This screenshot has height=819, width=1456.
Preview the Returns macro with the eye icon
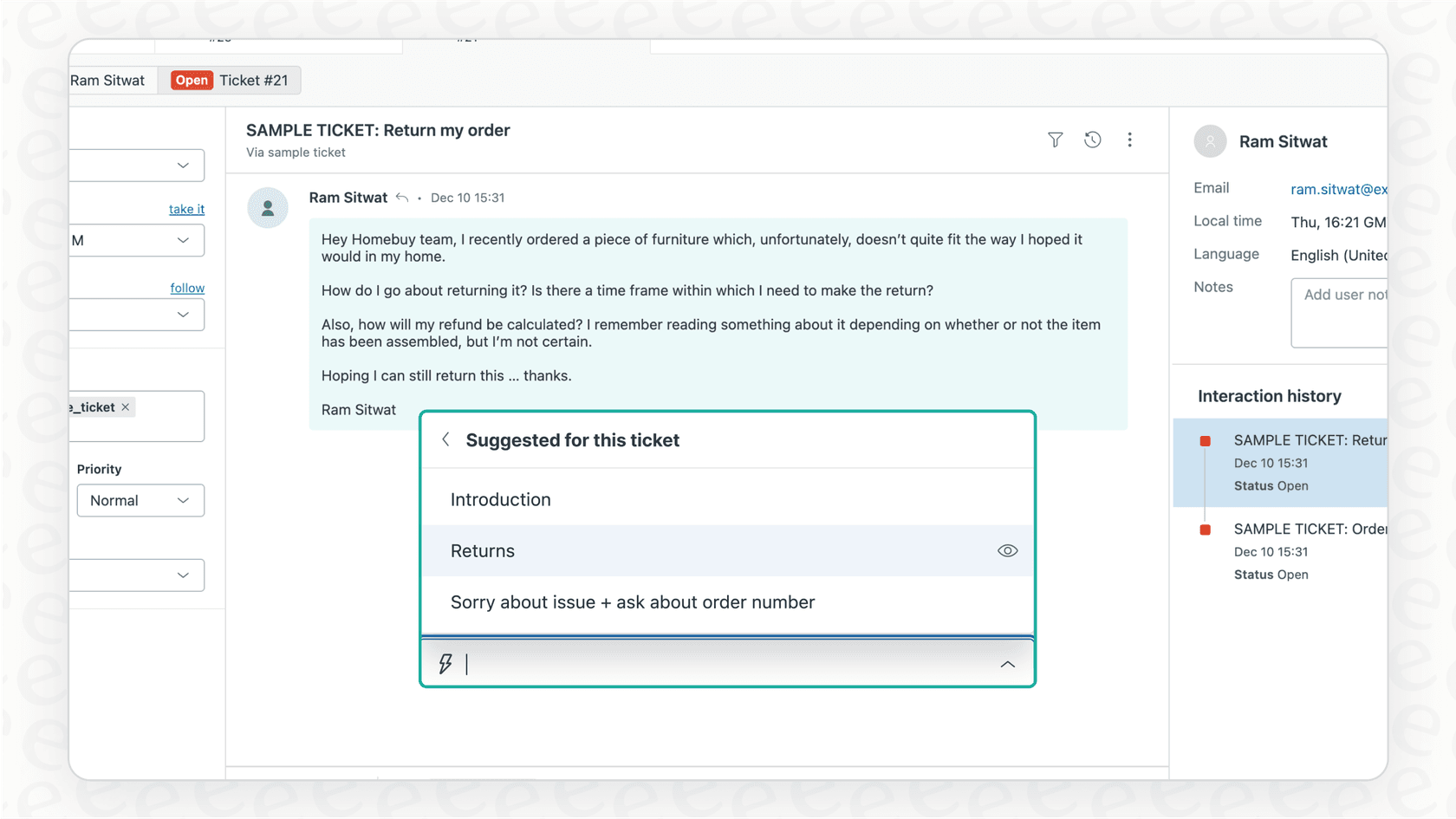(1007, 550)
